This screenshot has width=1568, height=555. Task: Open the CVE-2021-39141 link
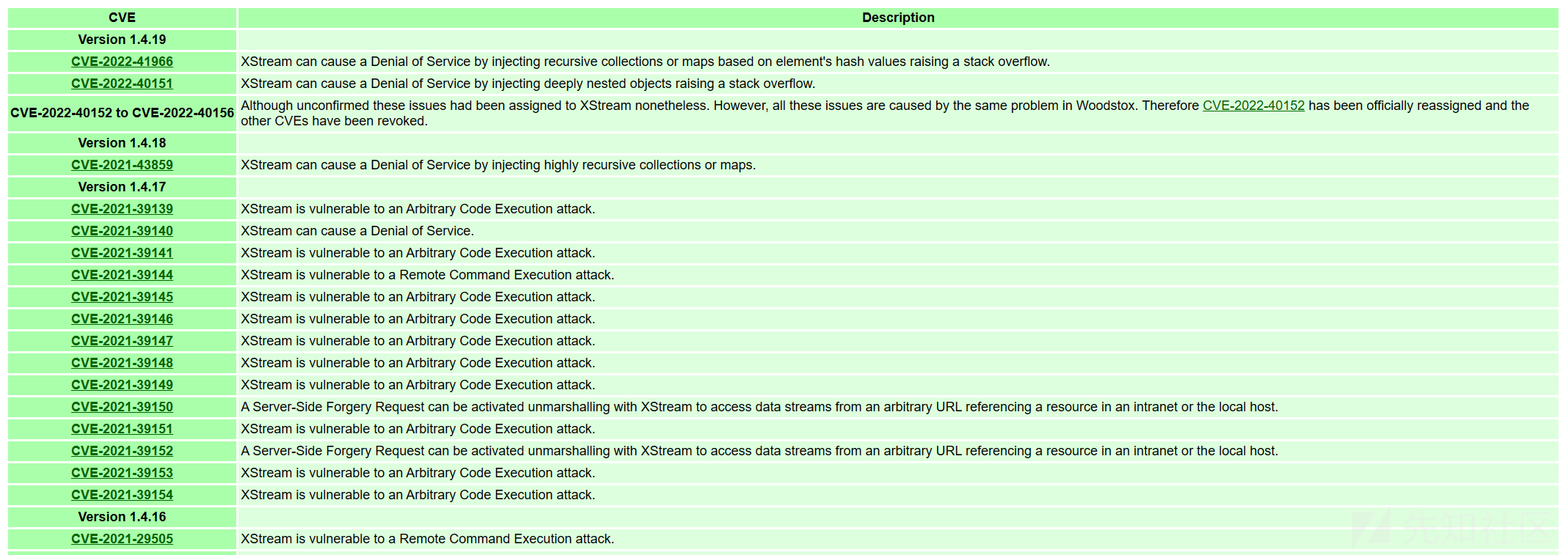point(122,253)
